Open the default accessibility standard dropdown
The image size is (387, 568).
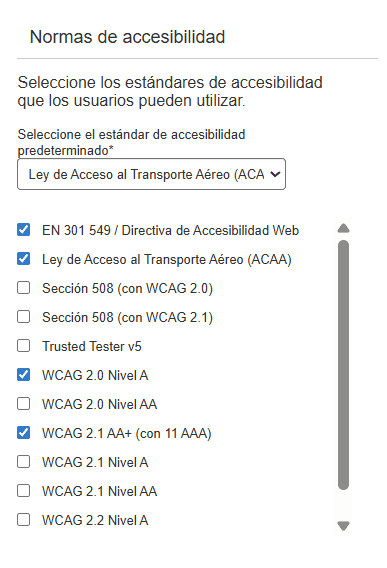pos(151,174)
